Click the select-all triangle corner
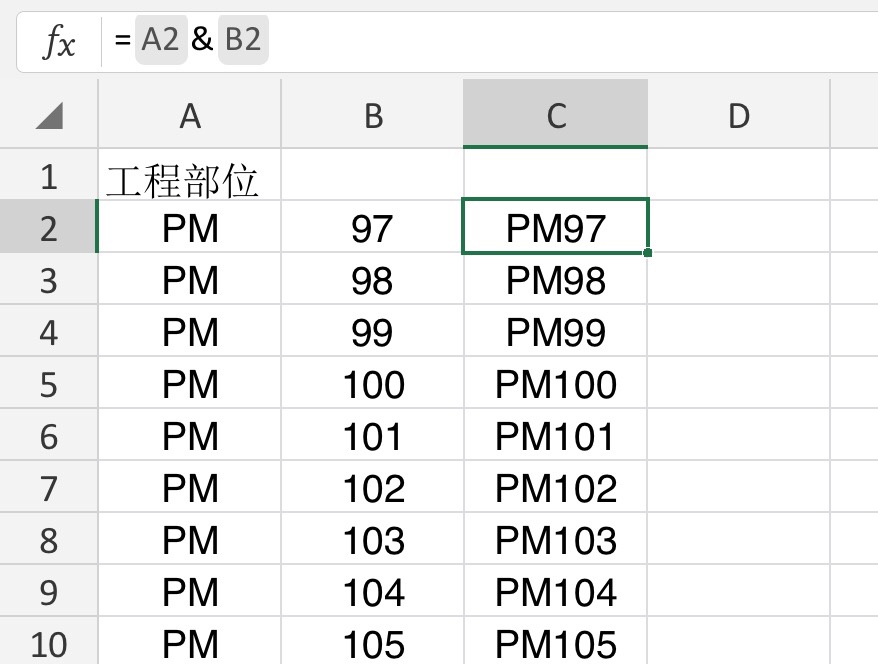 click(49, 117)
